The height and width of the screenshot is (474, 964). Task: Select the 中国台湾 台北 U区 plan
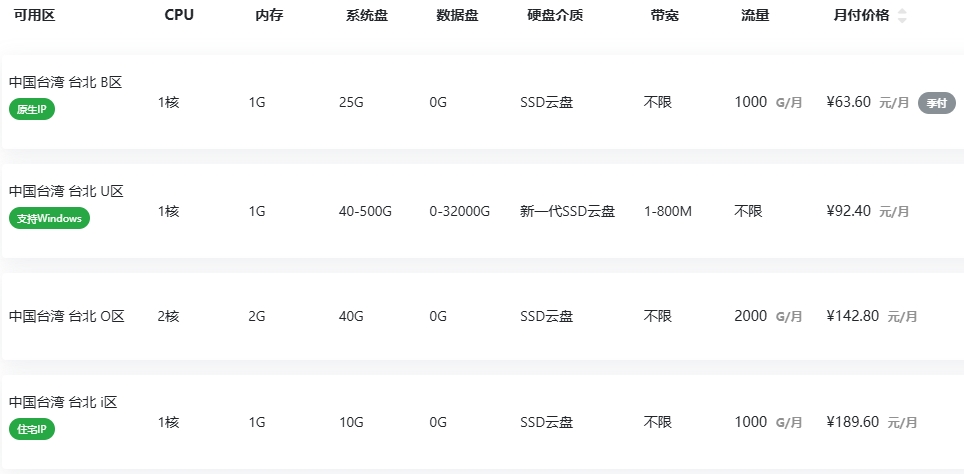pos(482,211)
